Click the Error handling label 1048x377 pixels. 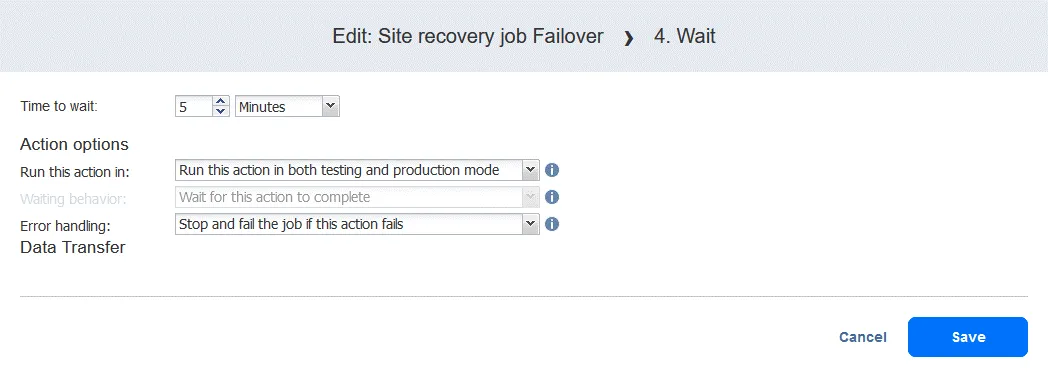pos(65,225)
